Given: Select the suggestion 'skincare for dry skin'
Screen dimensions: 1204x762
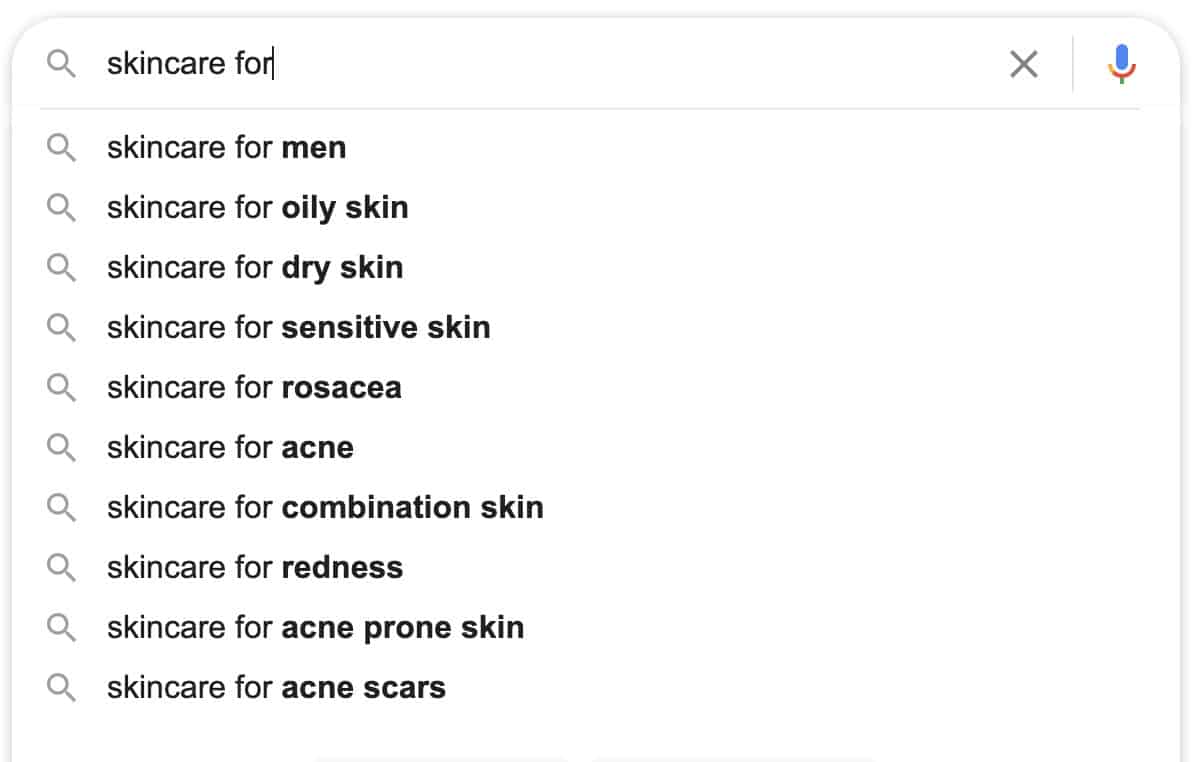Looking at the screenshot, I should [x=253, y=267].
